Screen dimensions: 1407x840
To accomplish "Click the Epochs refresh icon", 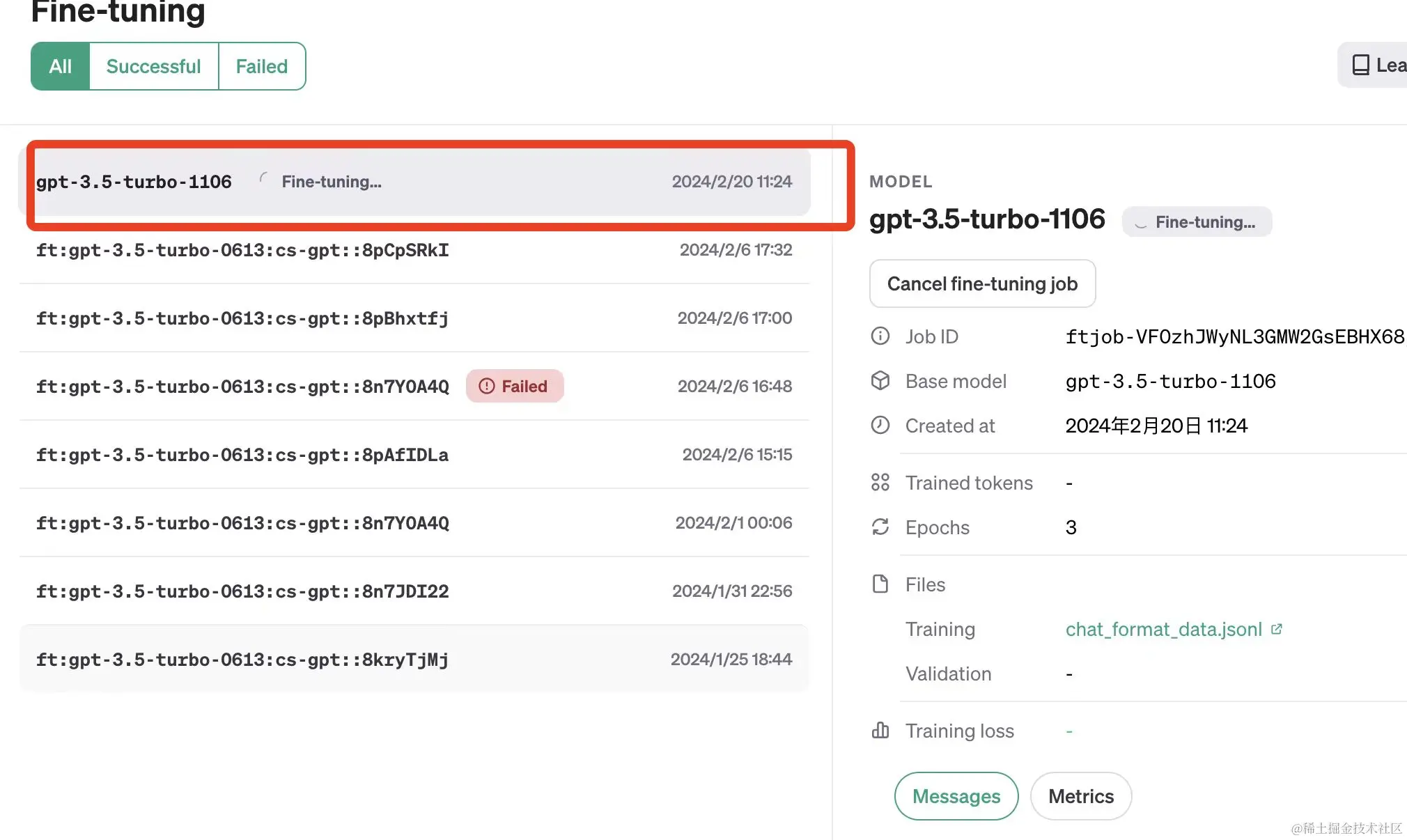I will tap(880, 527).
